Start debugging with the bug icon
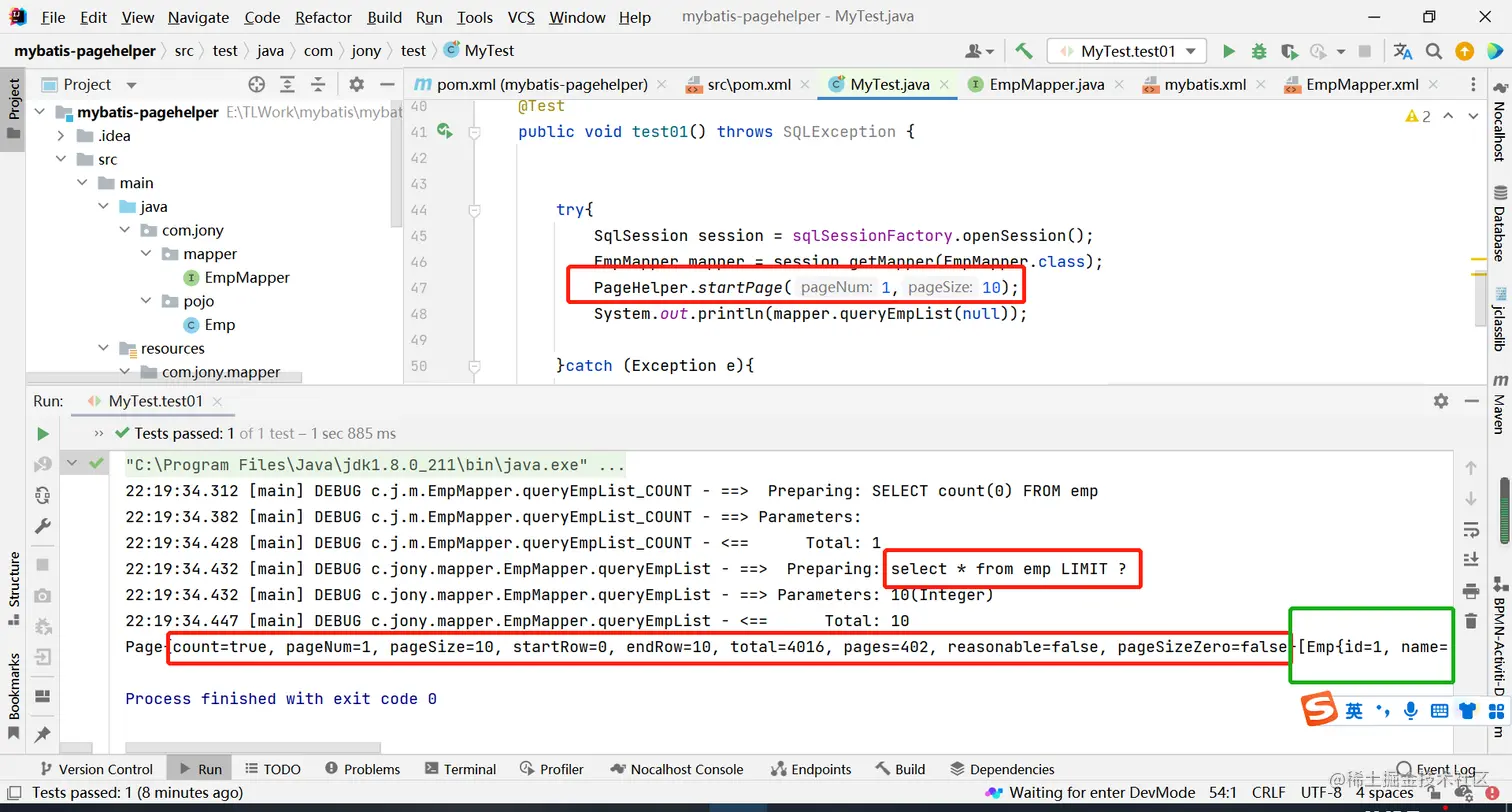 point(1259,51)
